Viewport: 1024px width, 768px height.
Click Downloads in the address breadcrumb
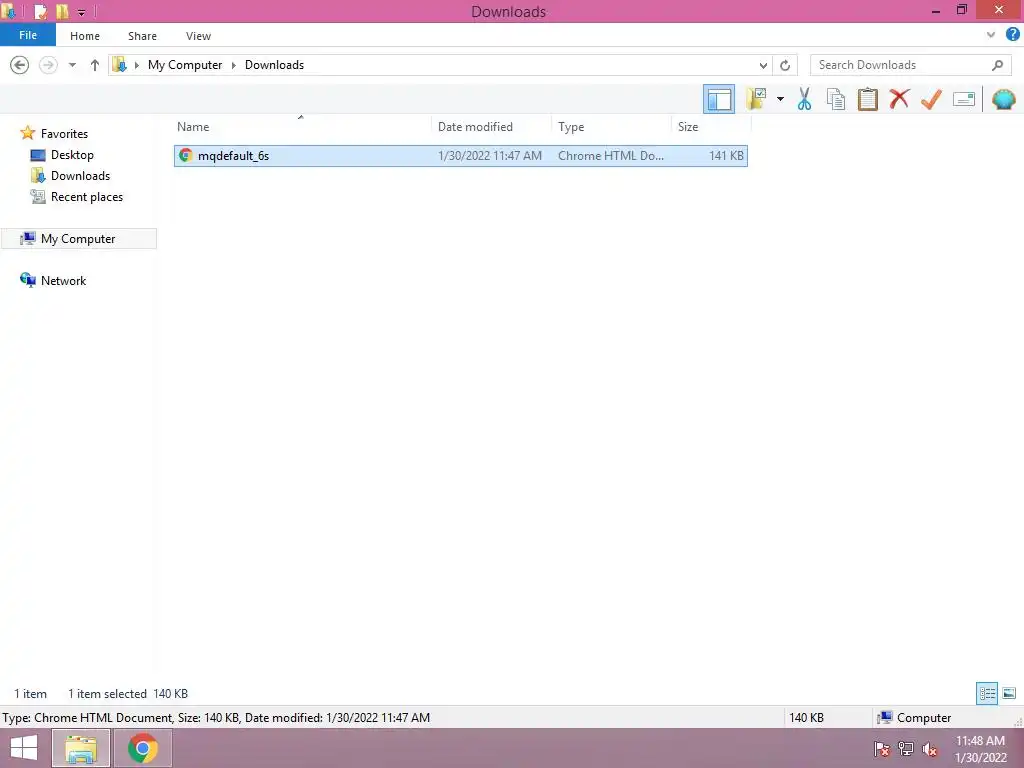click(274, 65)
